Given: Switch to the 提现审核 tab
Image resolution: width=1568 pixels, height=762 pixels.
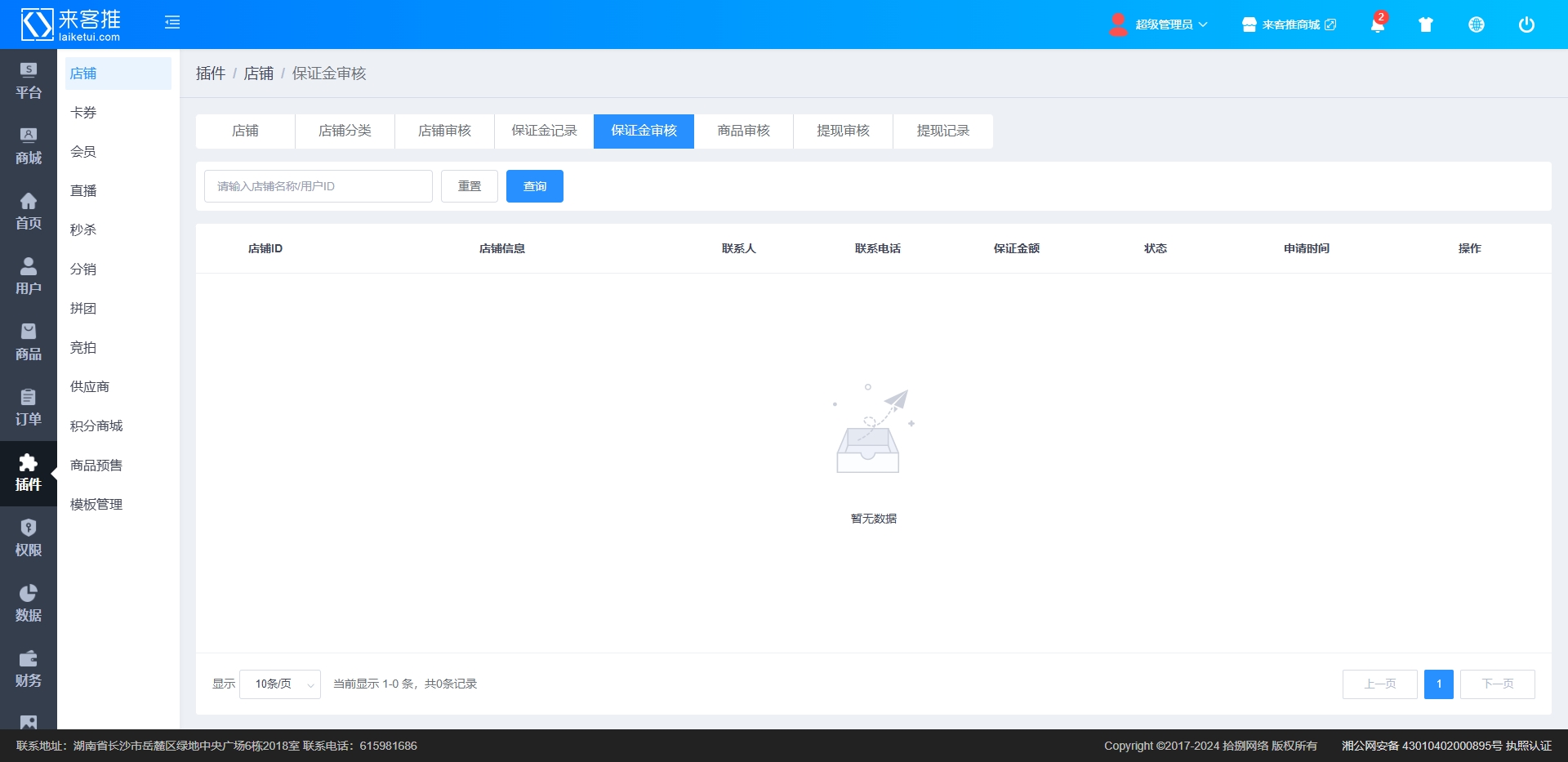Looking at the screenshot, I should point(843,131).
